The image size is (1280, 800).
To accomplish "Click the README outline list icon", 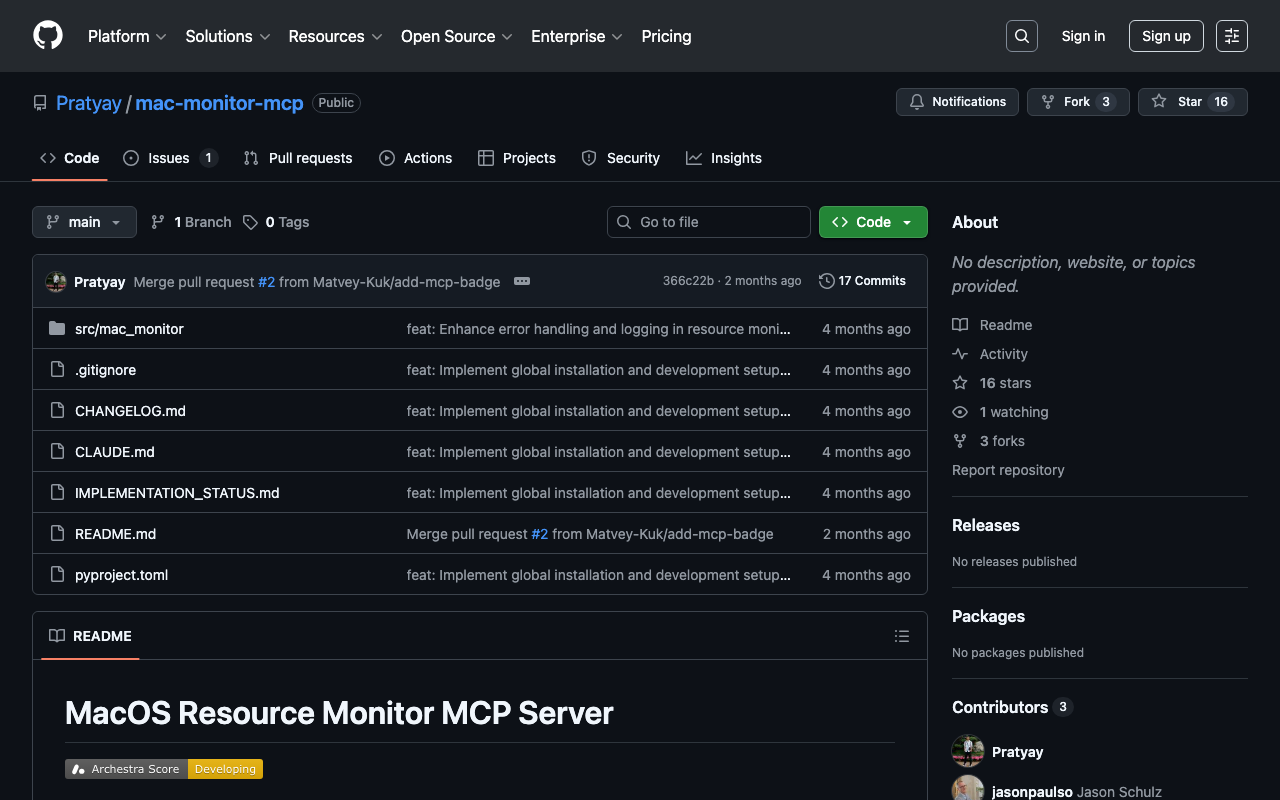I will click(901, 636).
